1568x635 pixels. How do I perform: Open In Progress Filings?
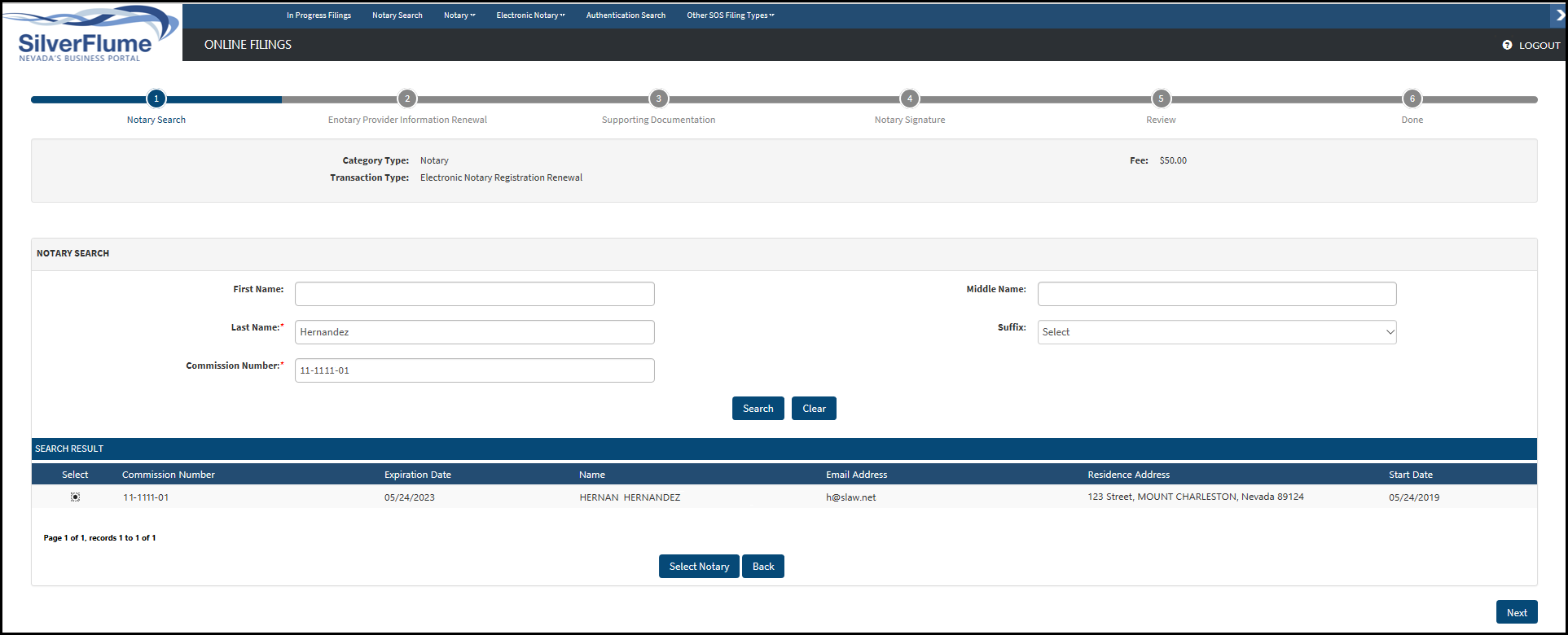(x=318, y=15)
